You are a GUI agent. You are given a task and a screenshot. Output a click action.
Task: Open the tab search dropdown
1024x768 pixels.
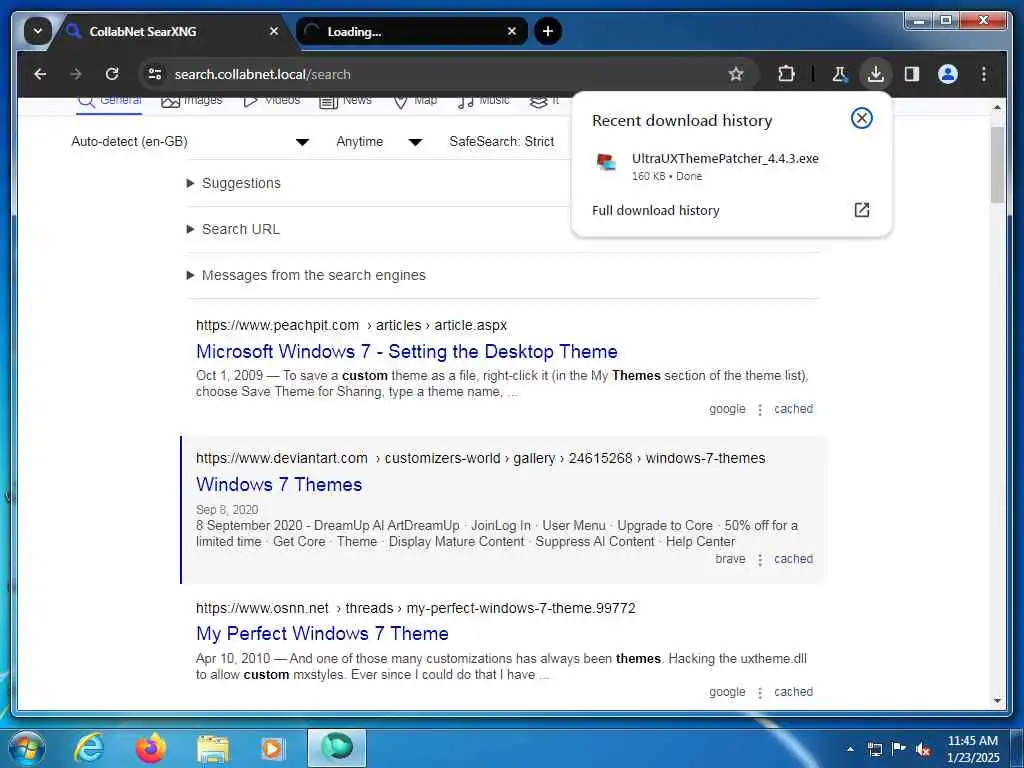(38, 31)
